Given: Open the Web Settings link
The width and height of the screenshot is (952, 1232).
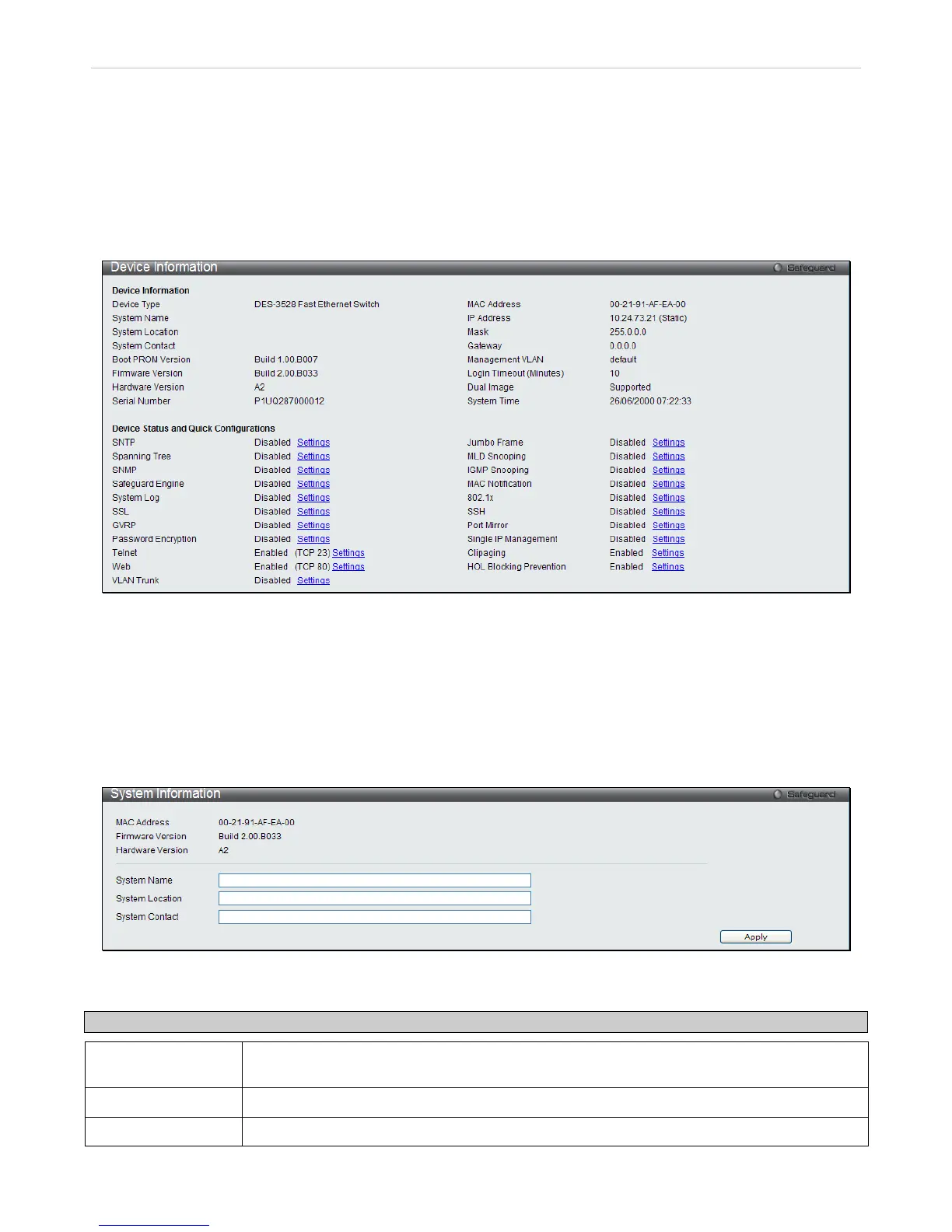Looking at the screenshot, I should [348, 567].
